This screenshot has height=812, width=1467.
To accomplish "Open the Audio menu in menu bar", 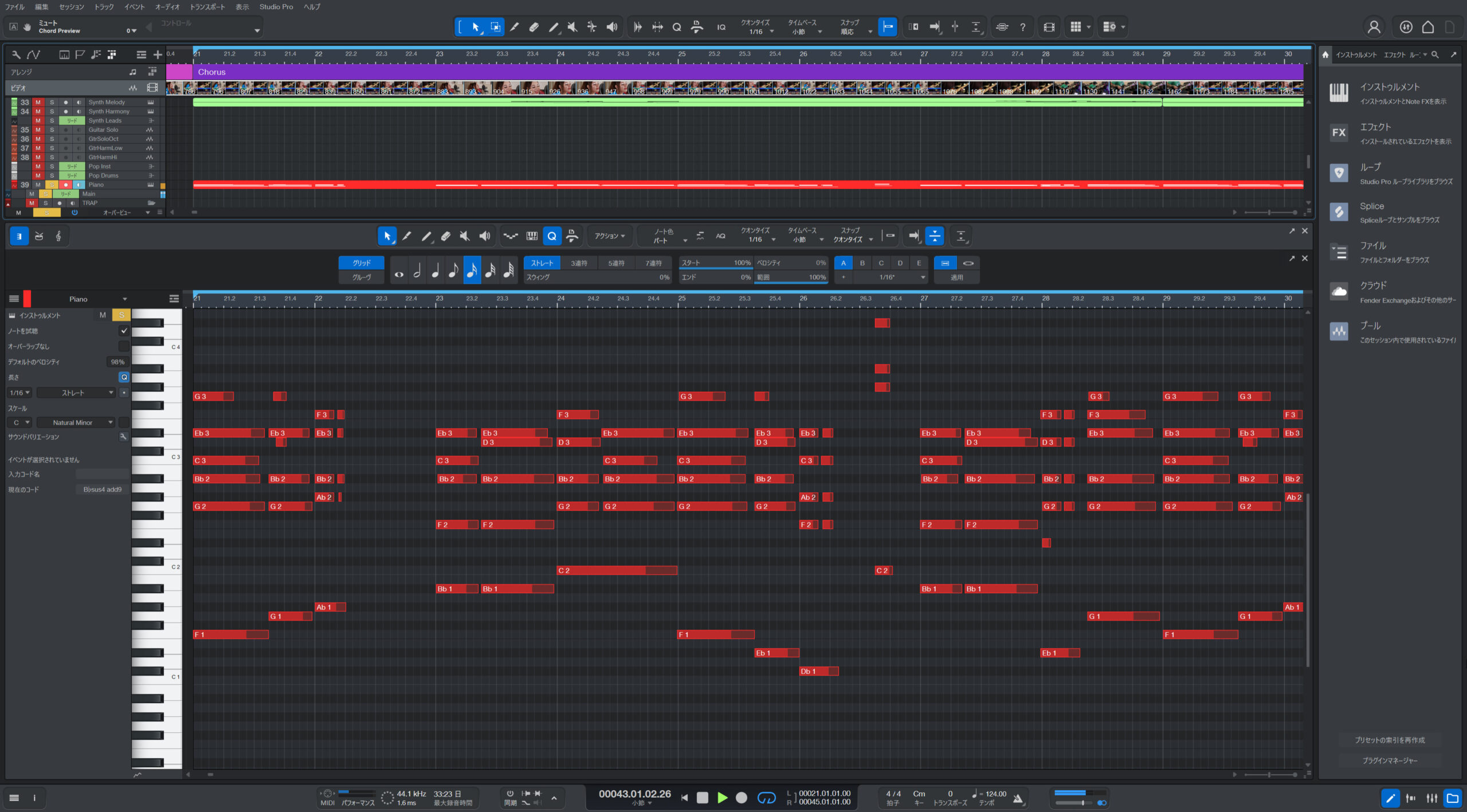I will pos(167,7).
